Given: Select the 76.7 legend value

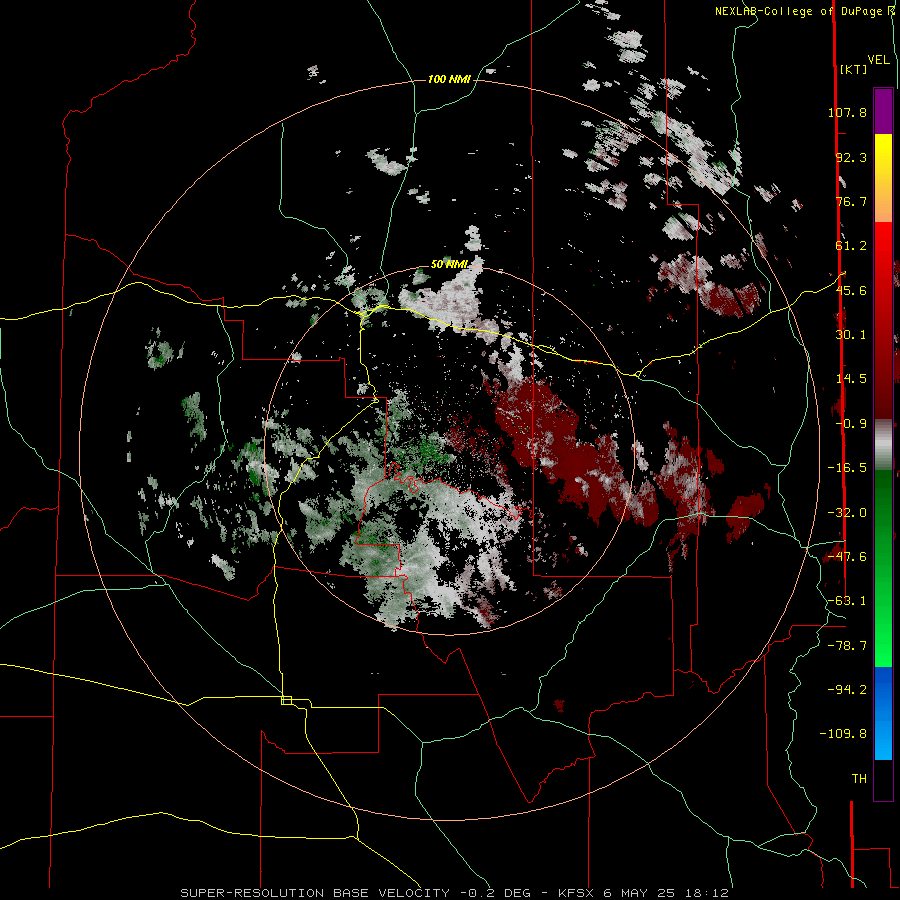Looking at the screenshot, I should (851, 201).
